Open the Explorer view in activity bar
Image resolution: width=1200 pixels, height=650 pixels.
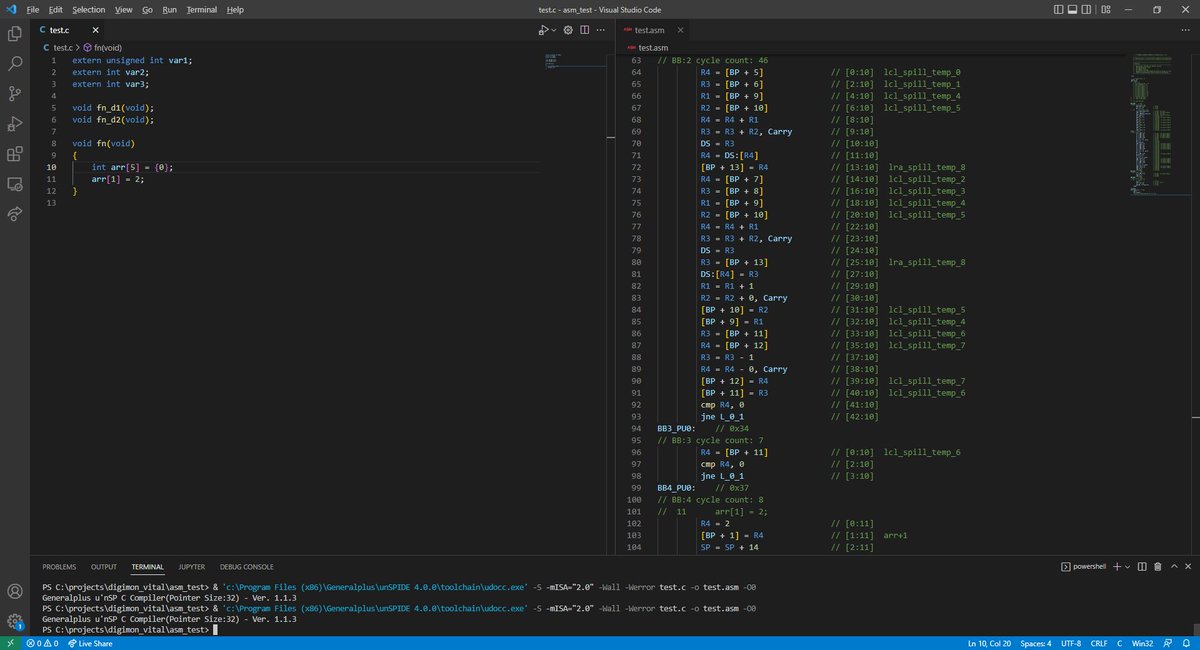(x=15, y=33)
